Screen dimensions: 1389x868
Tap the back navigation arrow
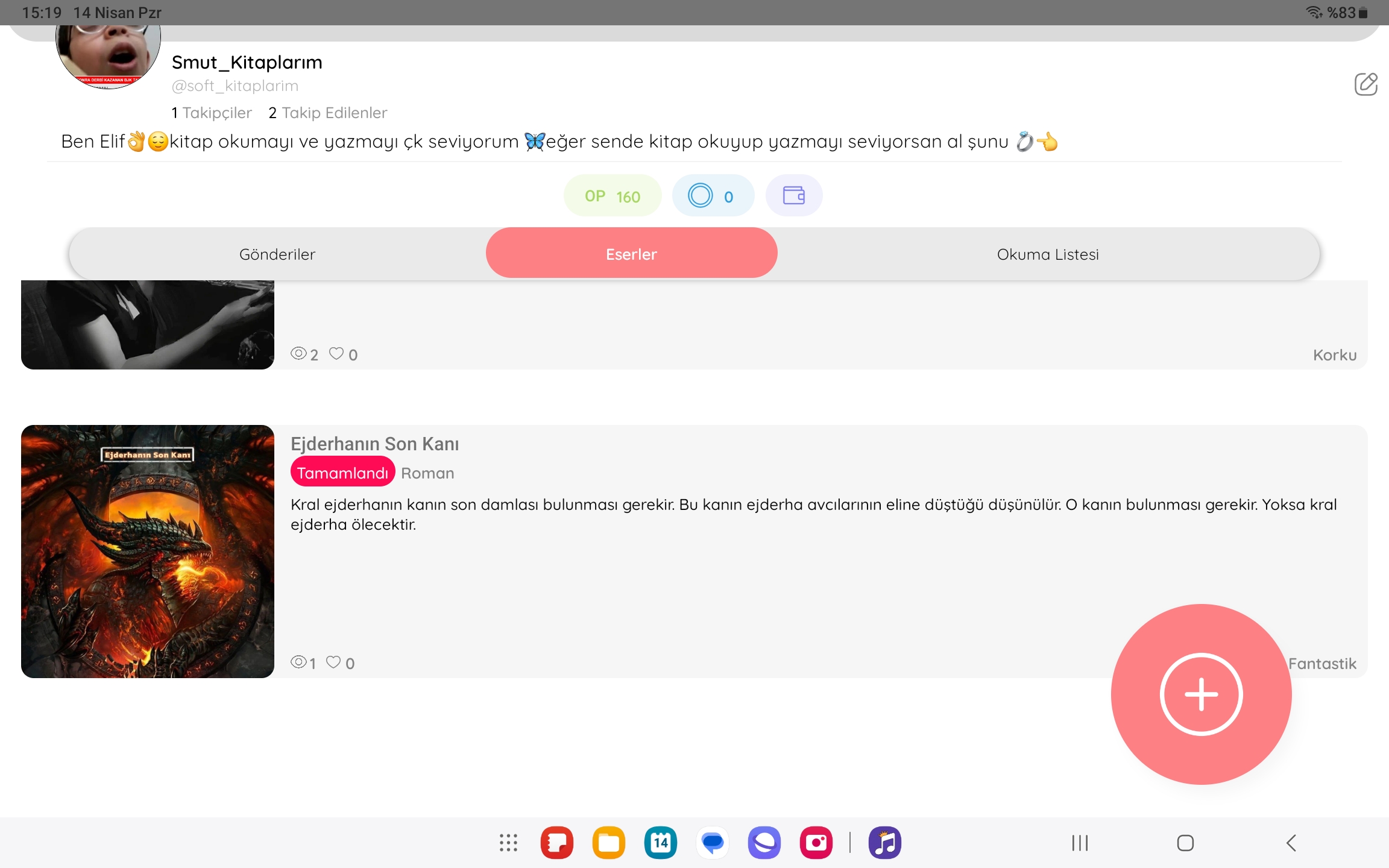click(x=1291, y=843)
